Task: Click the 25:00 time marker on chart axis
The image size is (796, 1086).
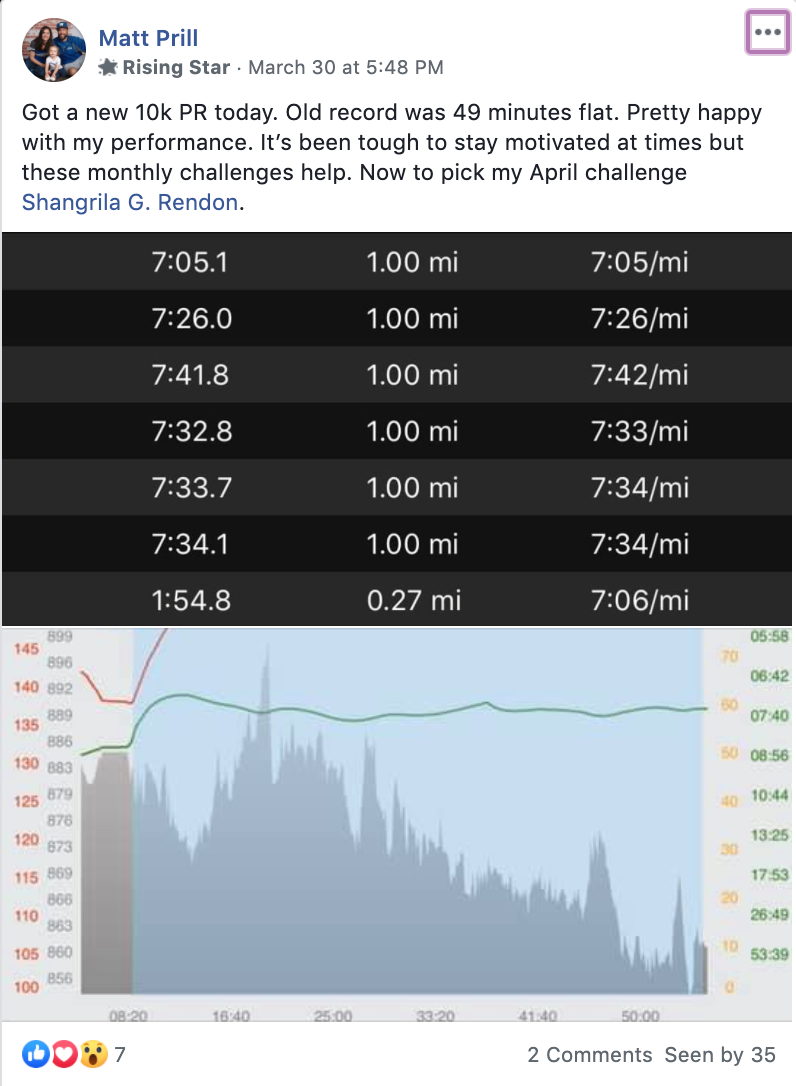Action: click(x=333, y=1016)
